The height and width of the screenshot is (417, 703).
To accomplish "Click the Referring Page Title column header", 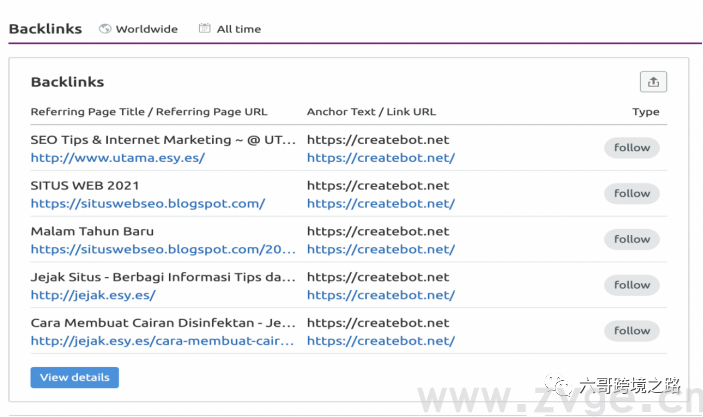I will point(149,112).
